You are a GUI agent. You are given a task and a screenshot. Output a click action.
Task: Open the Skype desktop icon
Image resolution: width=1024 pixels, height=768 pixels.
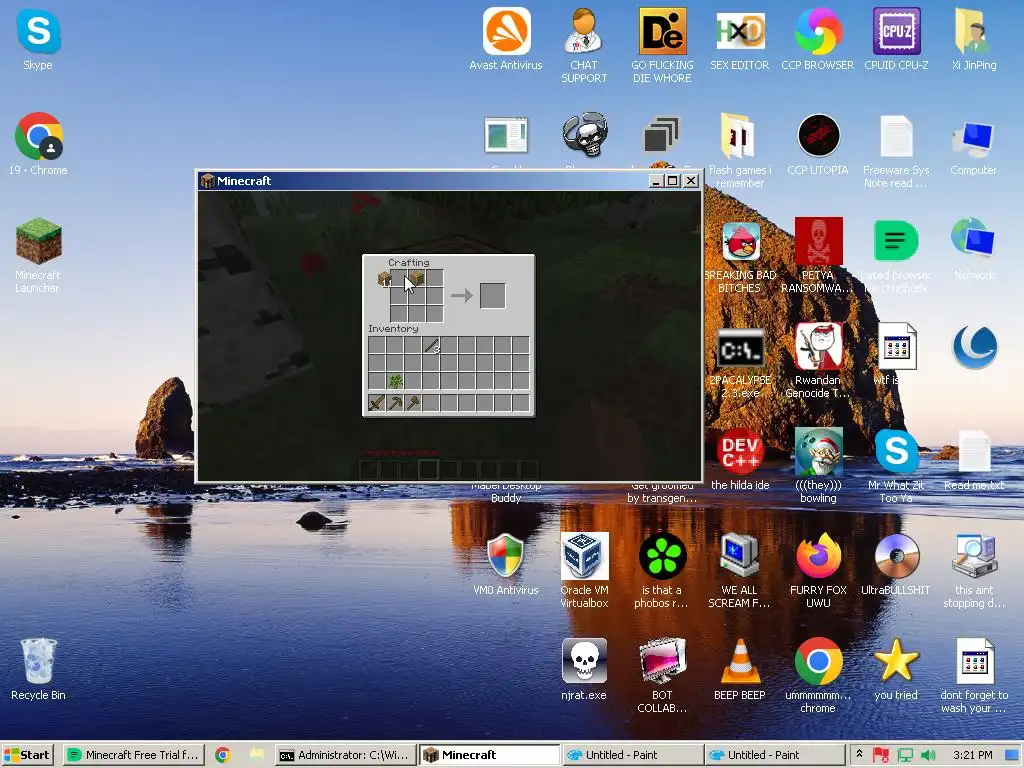coord(38,40)
